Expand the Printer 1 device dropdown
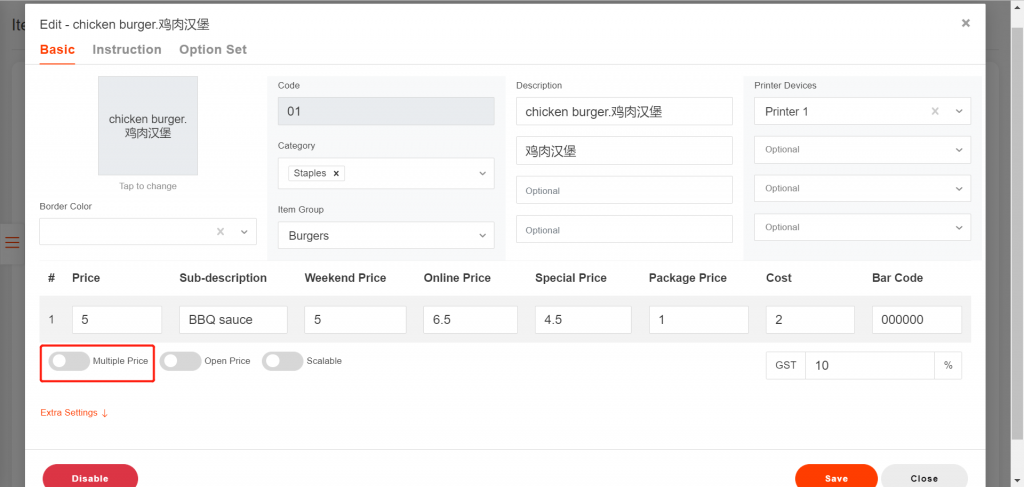The width and height of the screenshot is (1024, 487). (x=958, y=112)
